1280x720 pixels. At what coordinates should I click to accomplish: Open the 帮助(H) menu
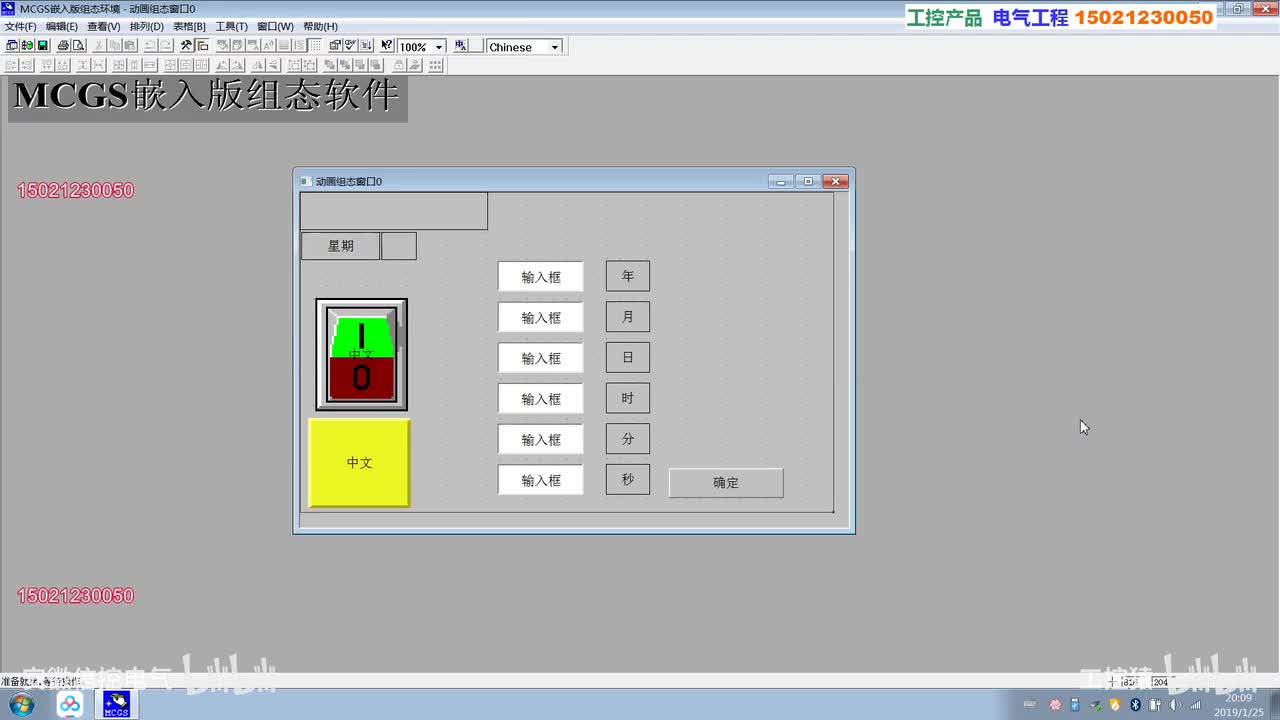click(x=321, y=26)
